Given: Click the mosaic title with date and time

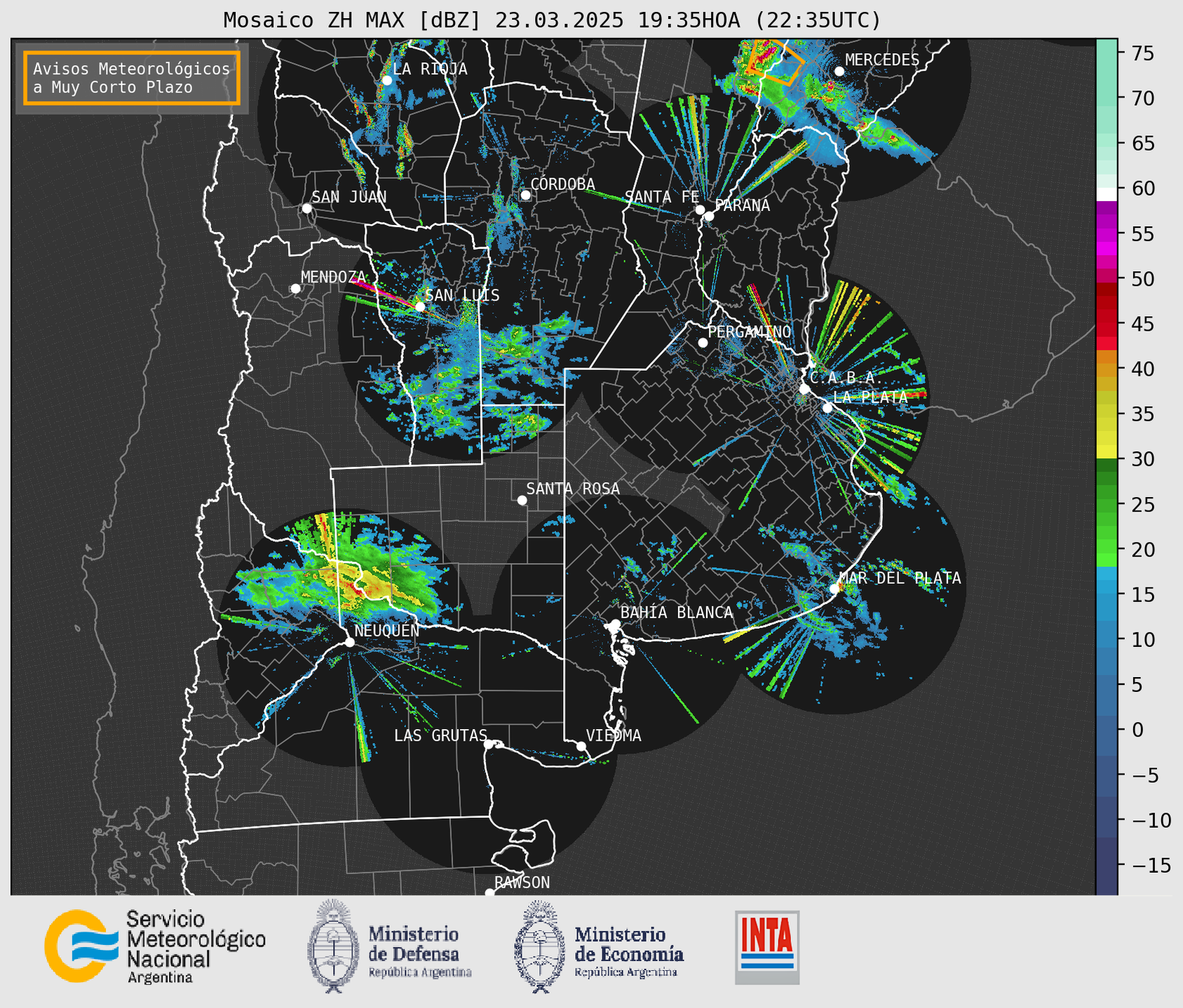Looking at the screenshot, I should (552, 20).
